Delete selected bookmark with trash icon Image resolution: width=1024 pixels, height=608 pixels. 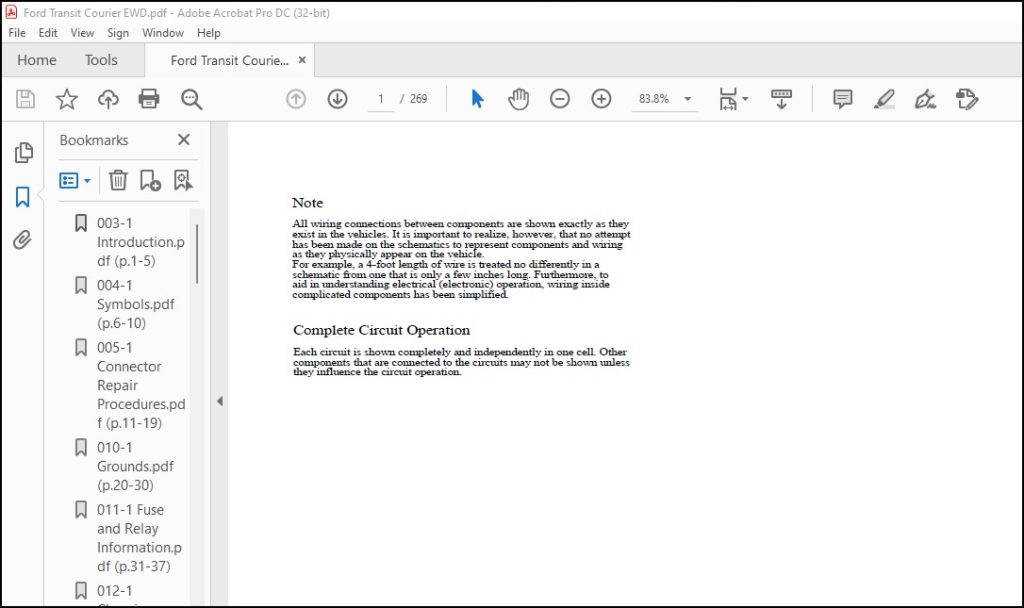coord(118,180)
